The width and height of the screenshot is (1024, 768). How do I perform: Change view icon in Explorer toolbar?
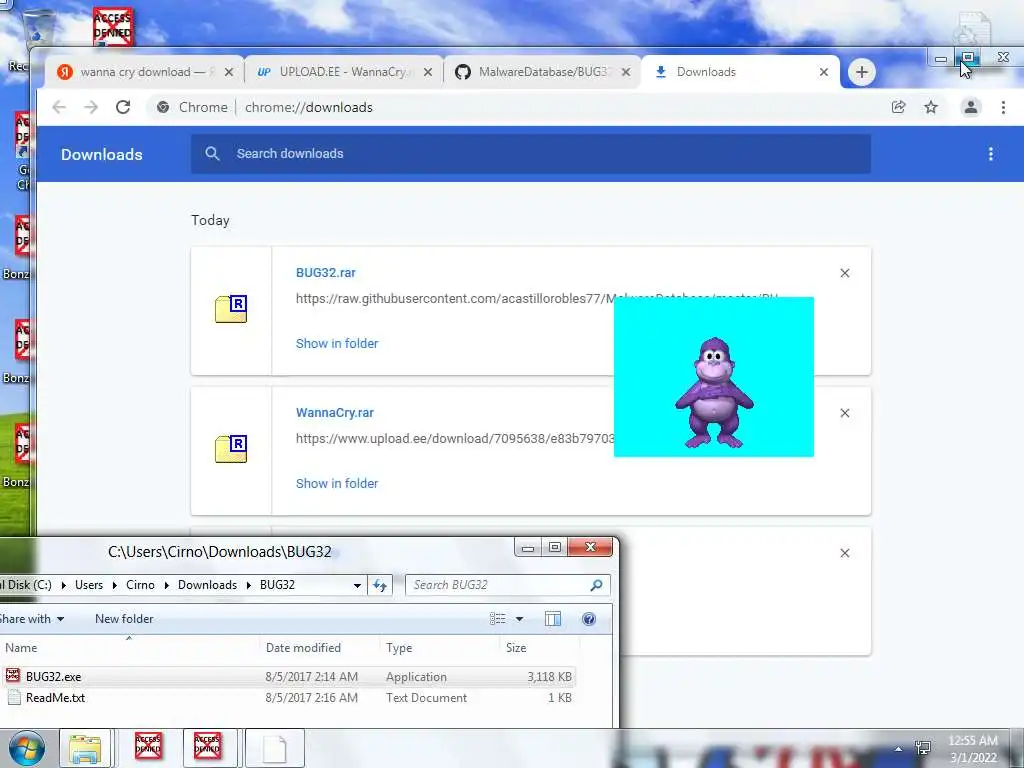[498, 618]
